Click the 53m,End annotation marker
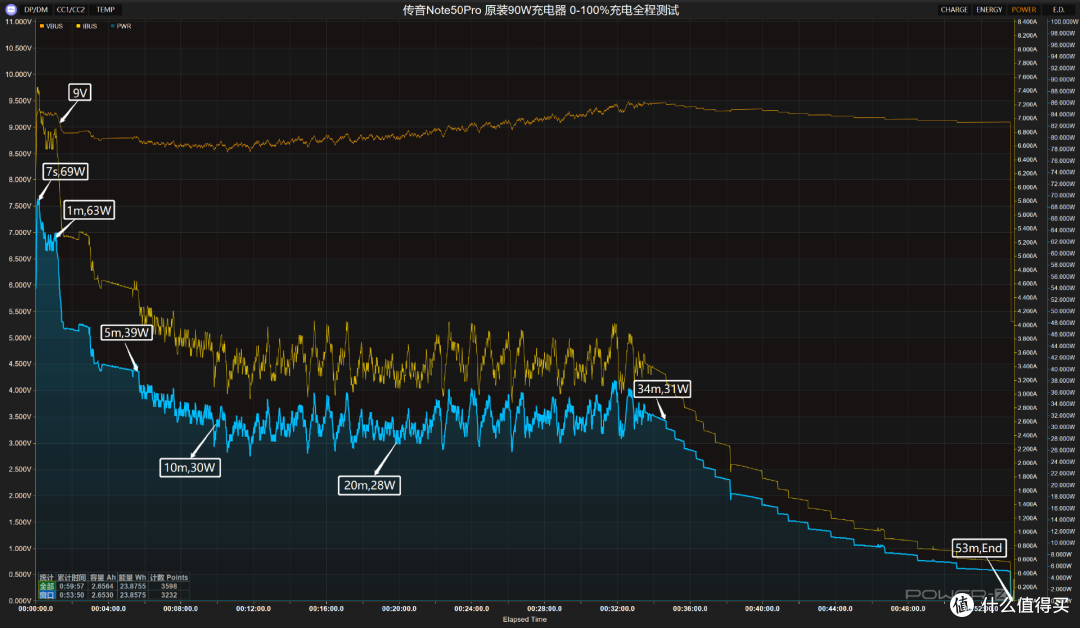 point(979,548)
